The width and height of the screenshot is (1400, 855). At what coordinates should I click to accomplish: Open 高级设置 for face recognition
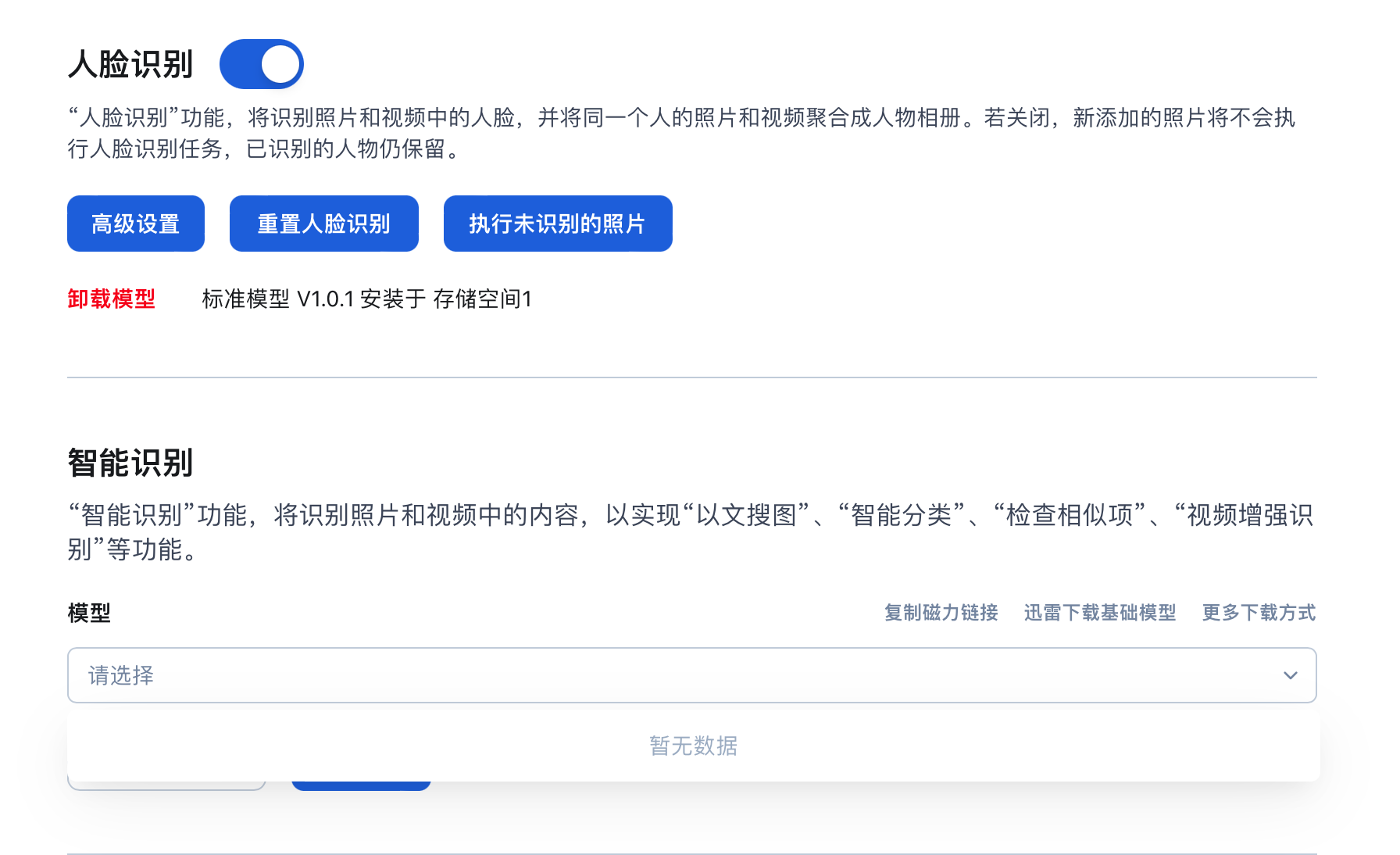[136, 224]
